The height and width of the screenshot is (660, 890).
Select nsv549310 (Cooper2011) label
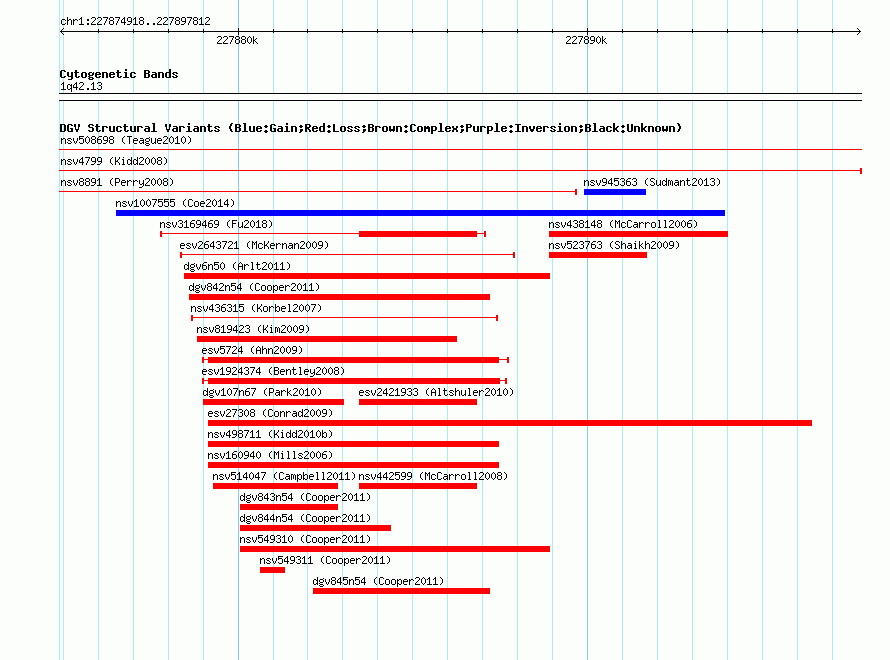pyautogui.click(x=305, y=539)
